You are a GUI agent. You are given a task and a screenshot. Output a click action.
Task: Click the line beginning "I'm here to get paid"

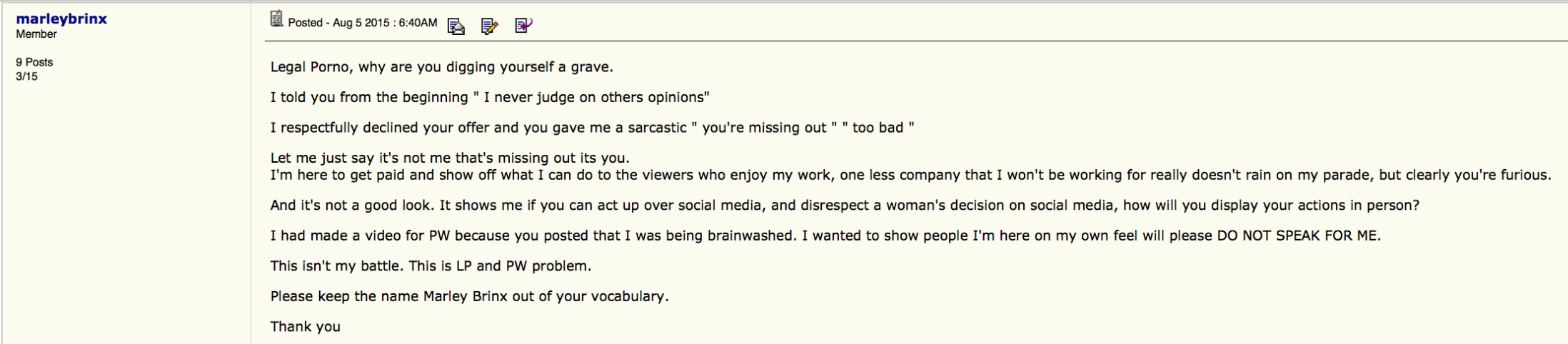910,175
